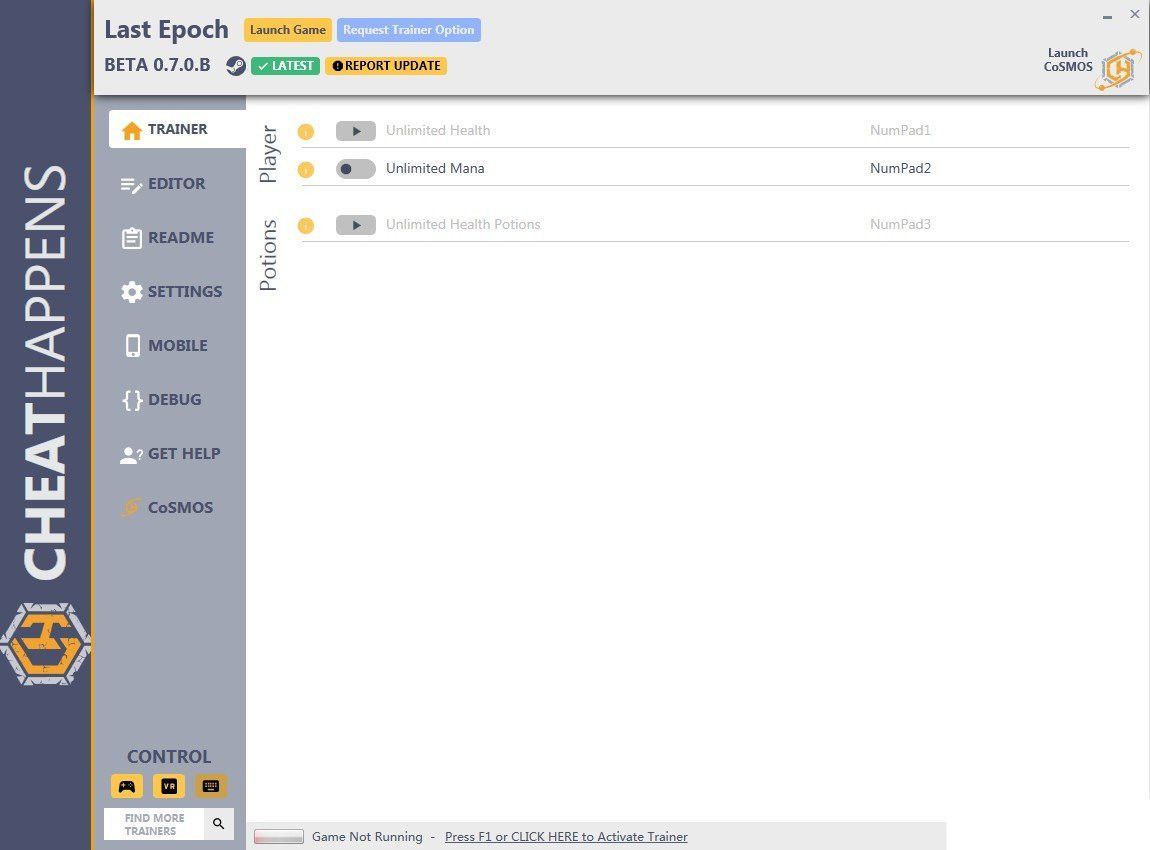Select the keyboard control icon
Image resolution: width=1150 pixels, height=850 pixels.
pyautogui.click(x=210, y=786)
